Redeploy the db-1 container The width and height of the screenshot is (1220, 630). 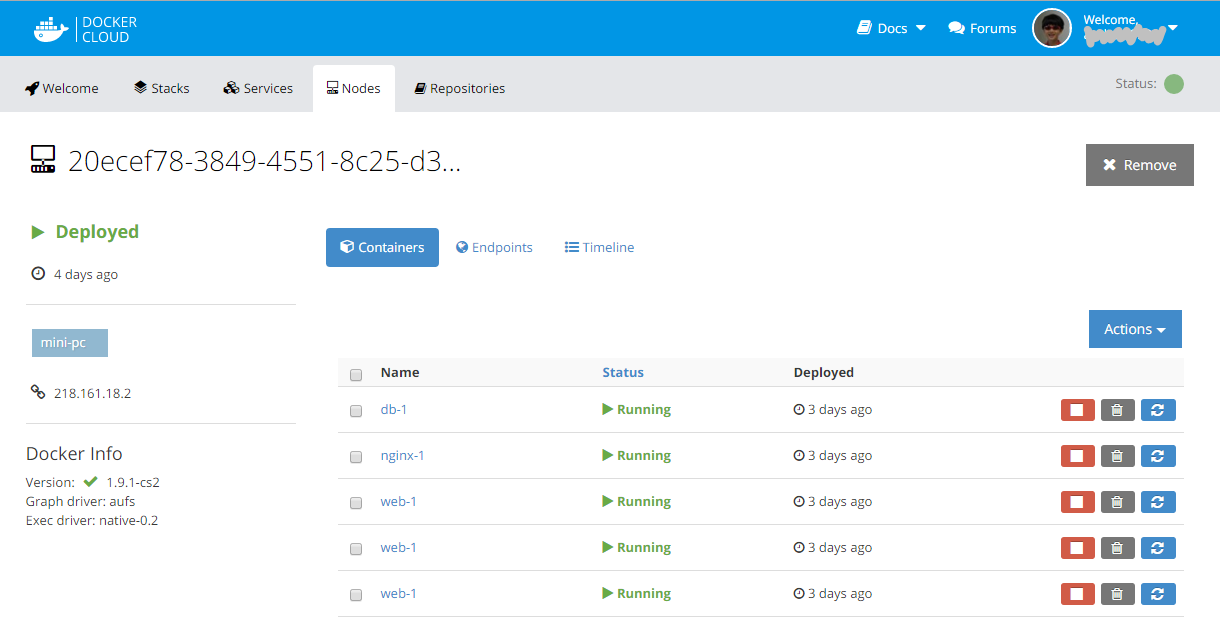[1158, 410]
